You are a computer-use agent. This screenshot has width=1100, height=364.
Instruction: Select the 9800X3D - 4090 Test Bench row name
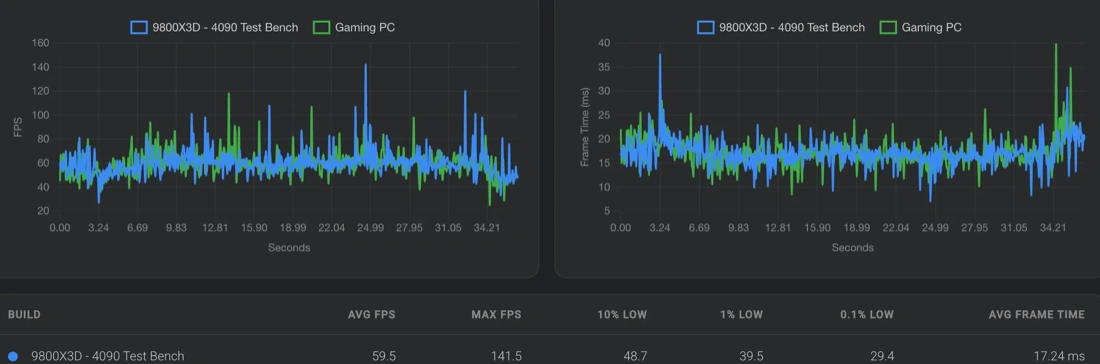[x=108, y=356]
